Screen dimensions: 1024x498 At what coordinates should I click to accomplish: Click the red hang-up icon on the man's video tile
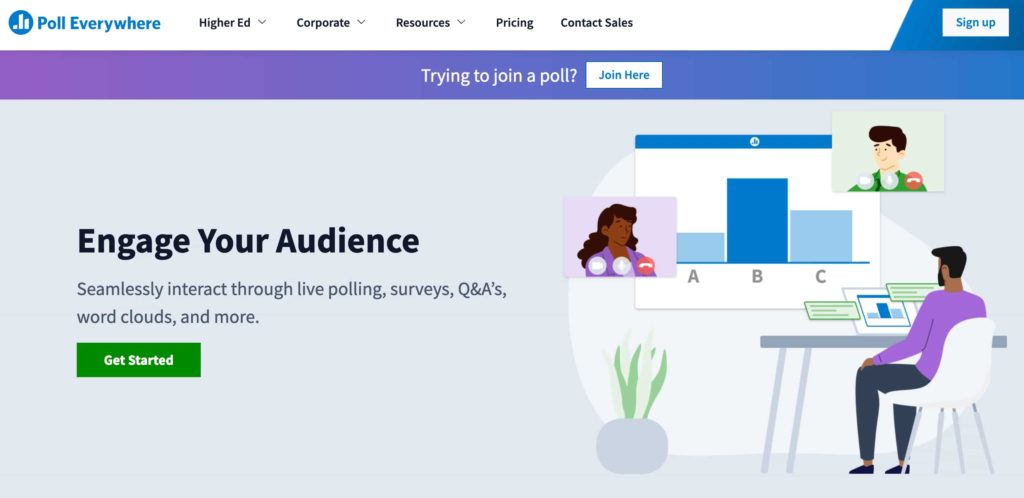(x=912, y=181)
